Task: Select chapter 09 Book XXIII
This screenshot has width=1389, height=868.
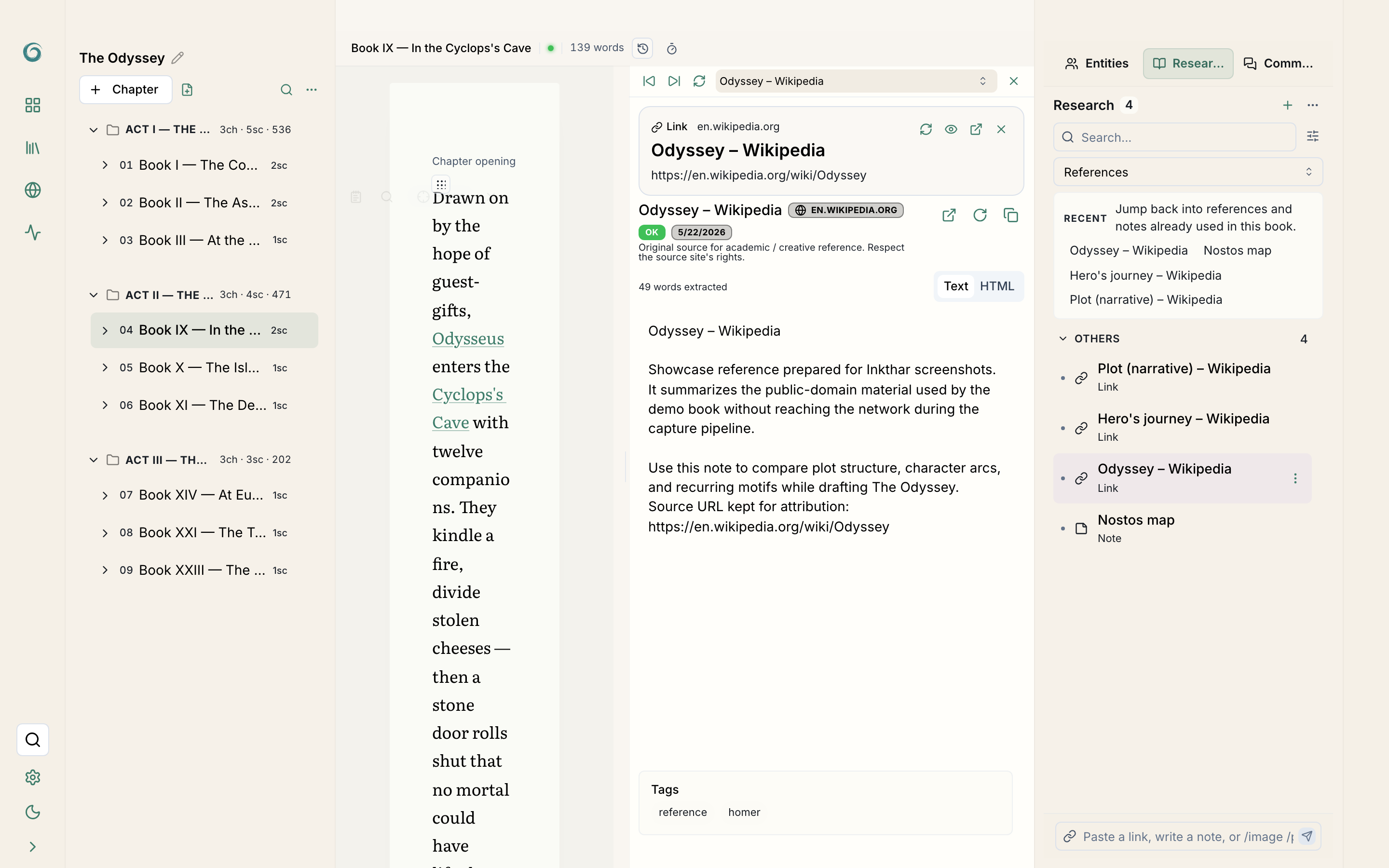Action: 204,570
